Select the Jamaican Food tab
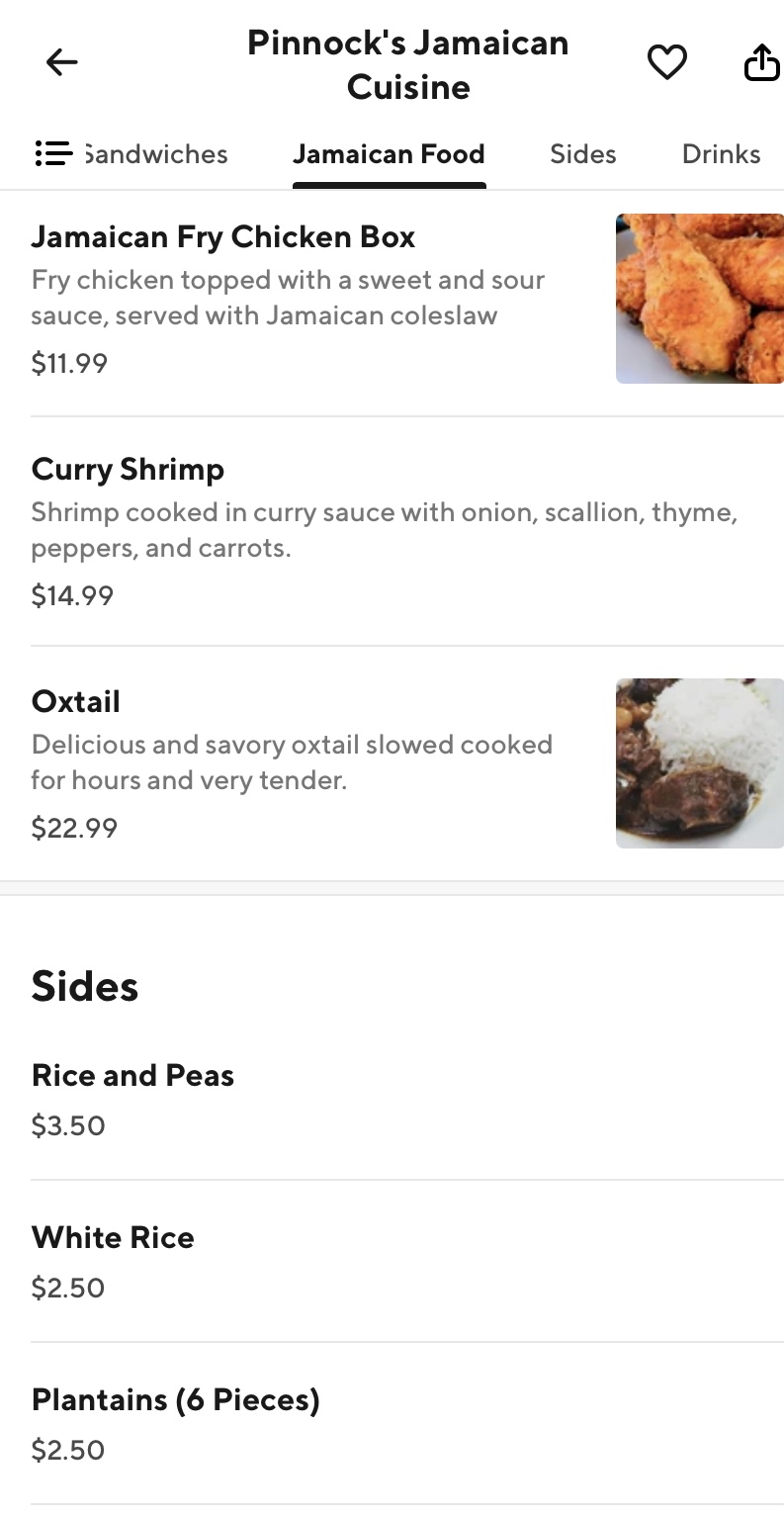Viewport: 784px width, 1517px height. [x=389, y=154]
